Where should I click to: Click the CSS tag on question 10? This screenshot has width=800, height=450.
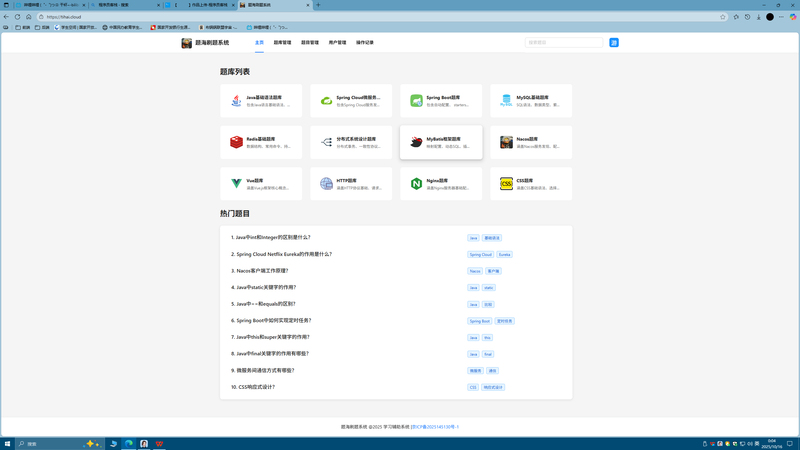473,387
